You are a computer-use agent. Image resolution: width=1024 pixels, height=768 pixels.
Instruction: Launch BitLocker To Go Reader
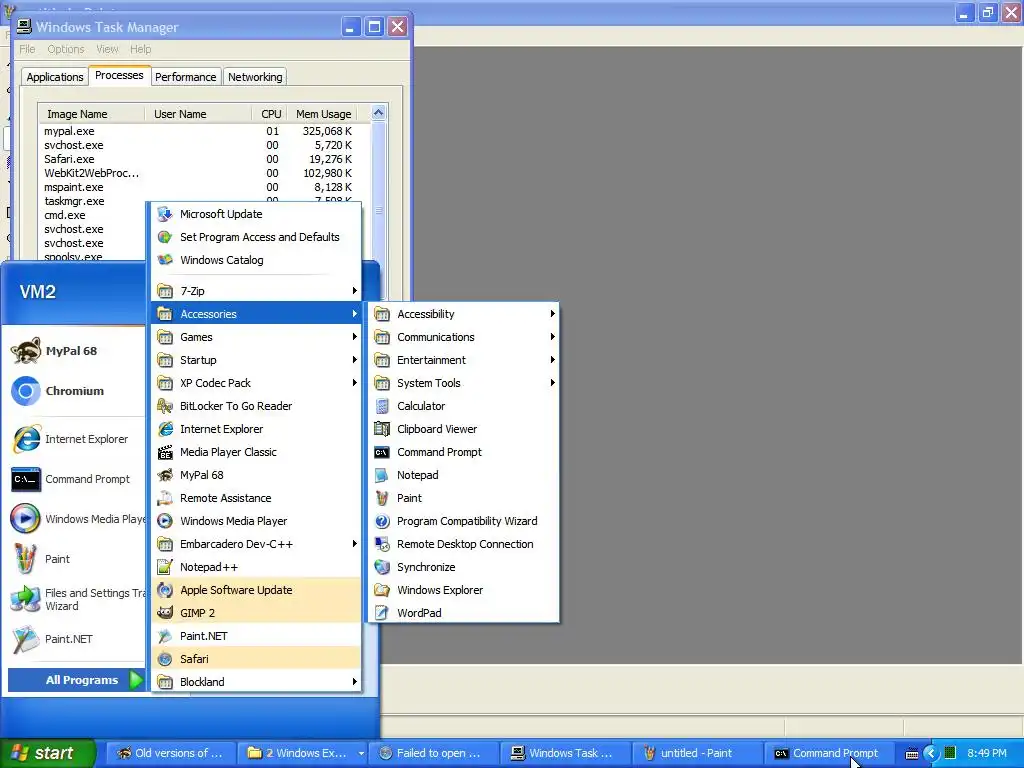256,406
